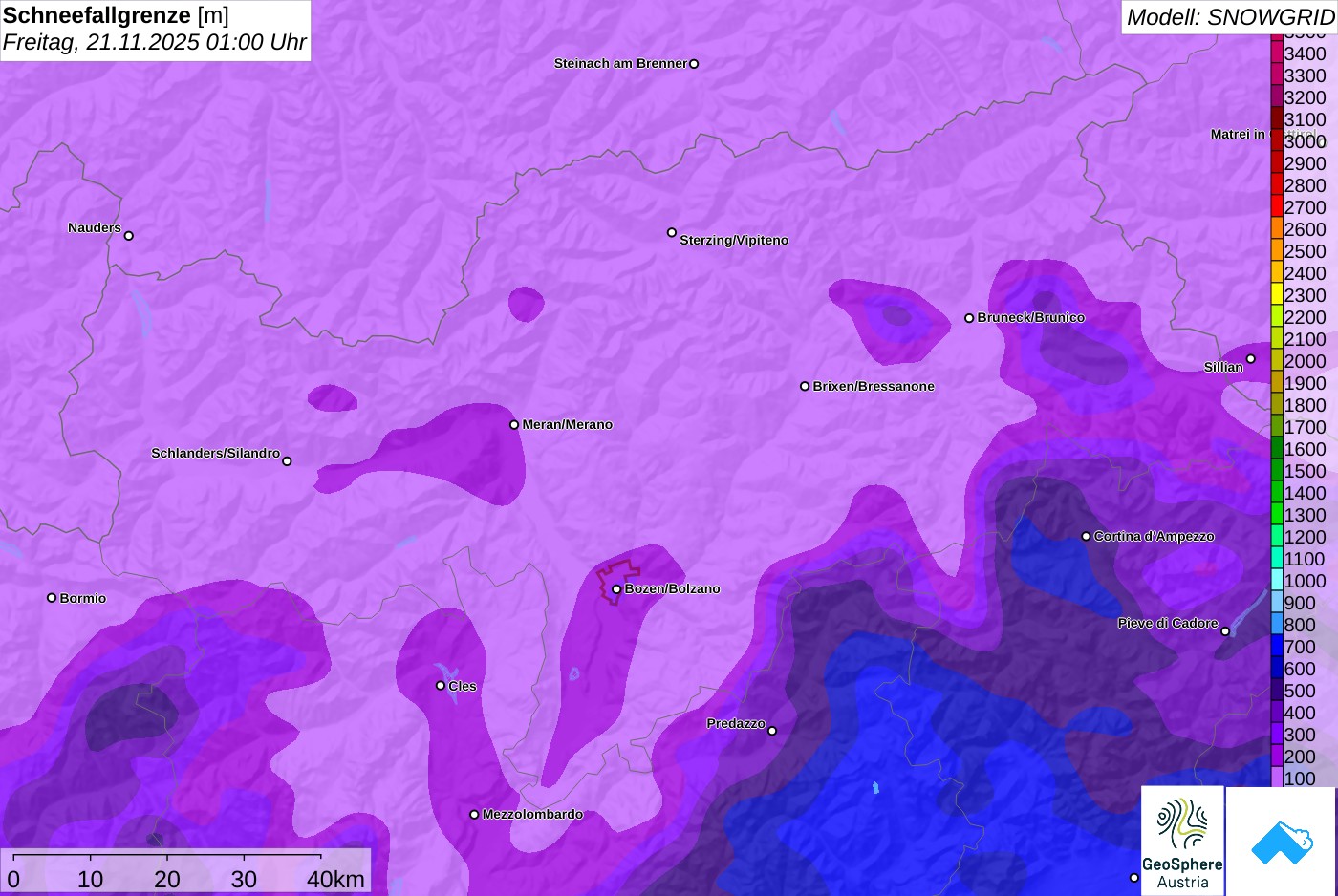Image resolution: width=1338 pixels, height=896 pixels.
Task: Click the 1500 m green legend swatch
Action: coord(1276,470)
